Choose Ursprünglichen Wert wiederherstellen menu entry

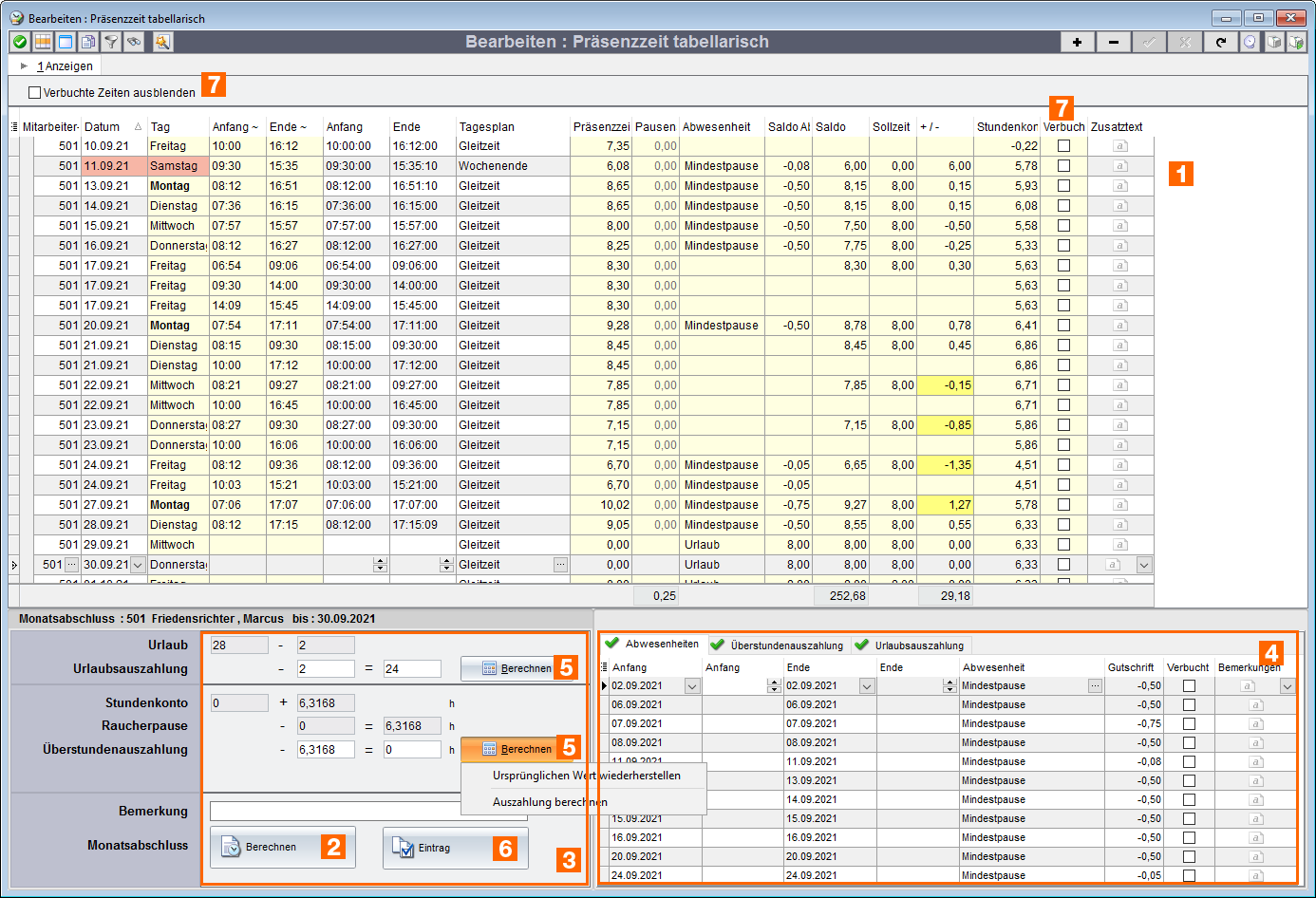(587, 776)
